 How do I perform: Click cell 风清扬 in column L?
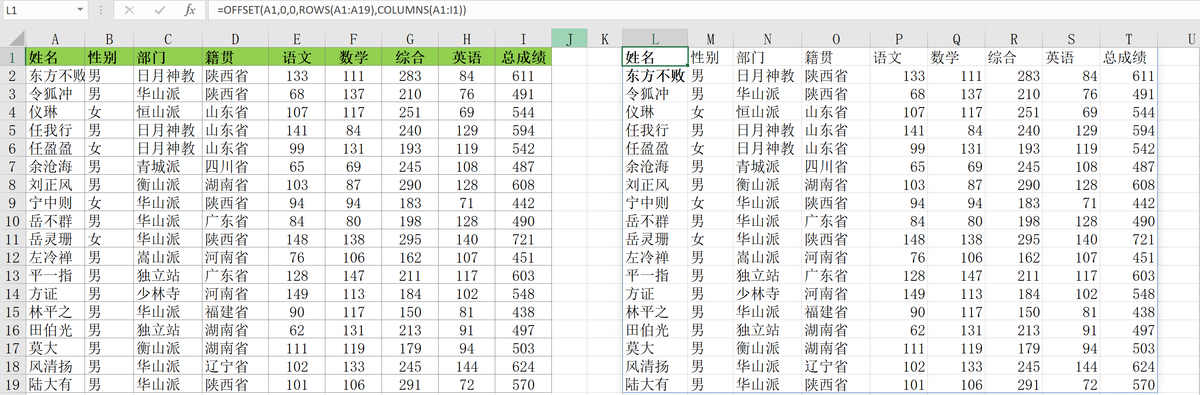655,367
